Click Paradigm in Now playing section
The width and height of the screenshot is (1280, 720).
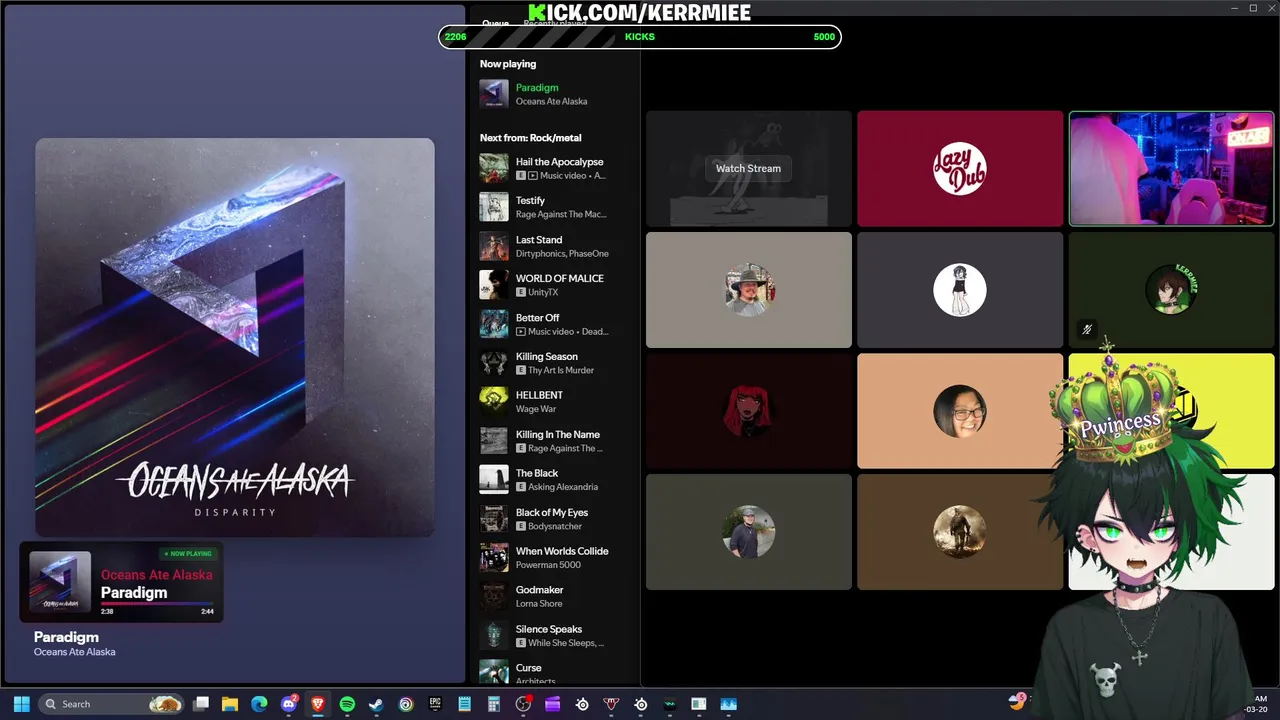click(x=537, y=88)
